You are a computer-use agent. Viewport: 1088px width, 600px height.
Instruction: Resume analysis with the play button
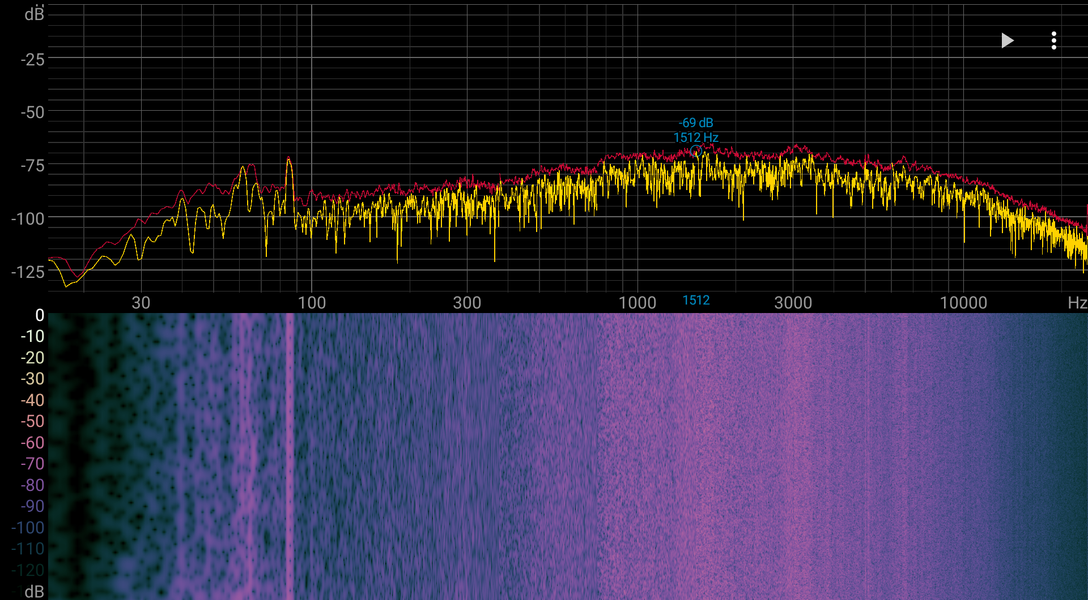pos(1008,41)
